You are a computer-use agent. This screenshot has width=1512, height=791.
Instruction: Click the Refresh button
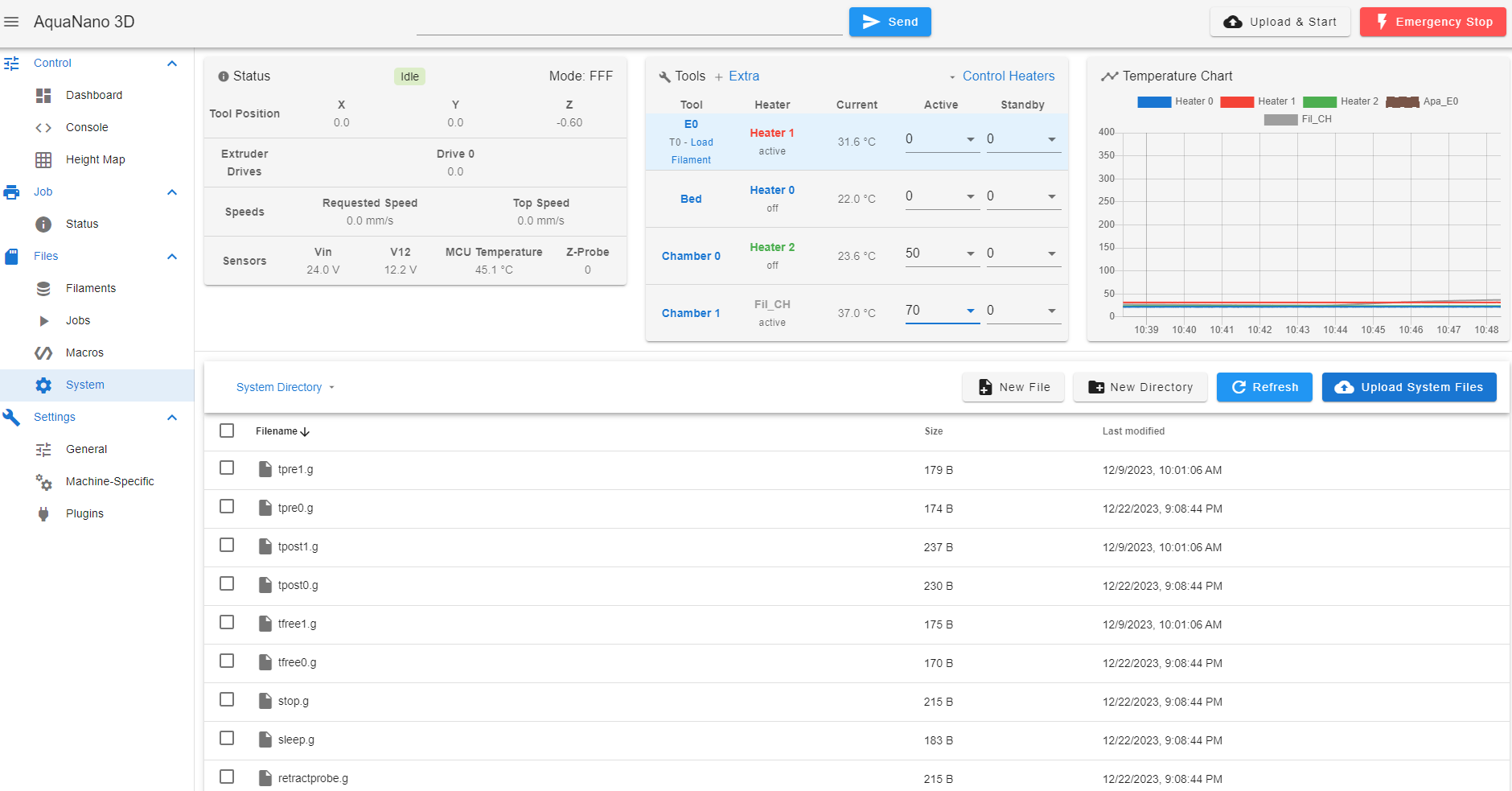coord(1264,387)
